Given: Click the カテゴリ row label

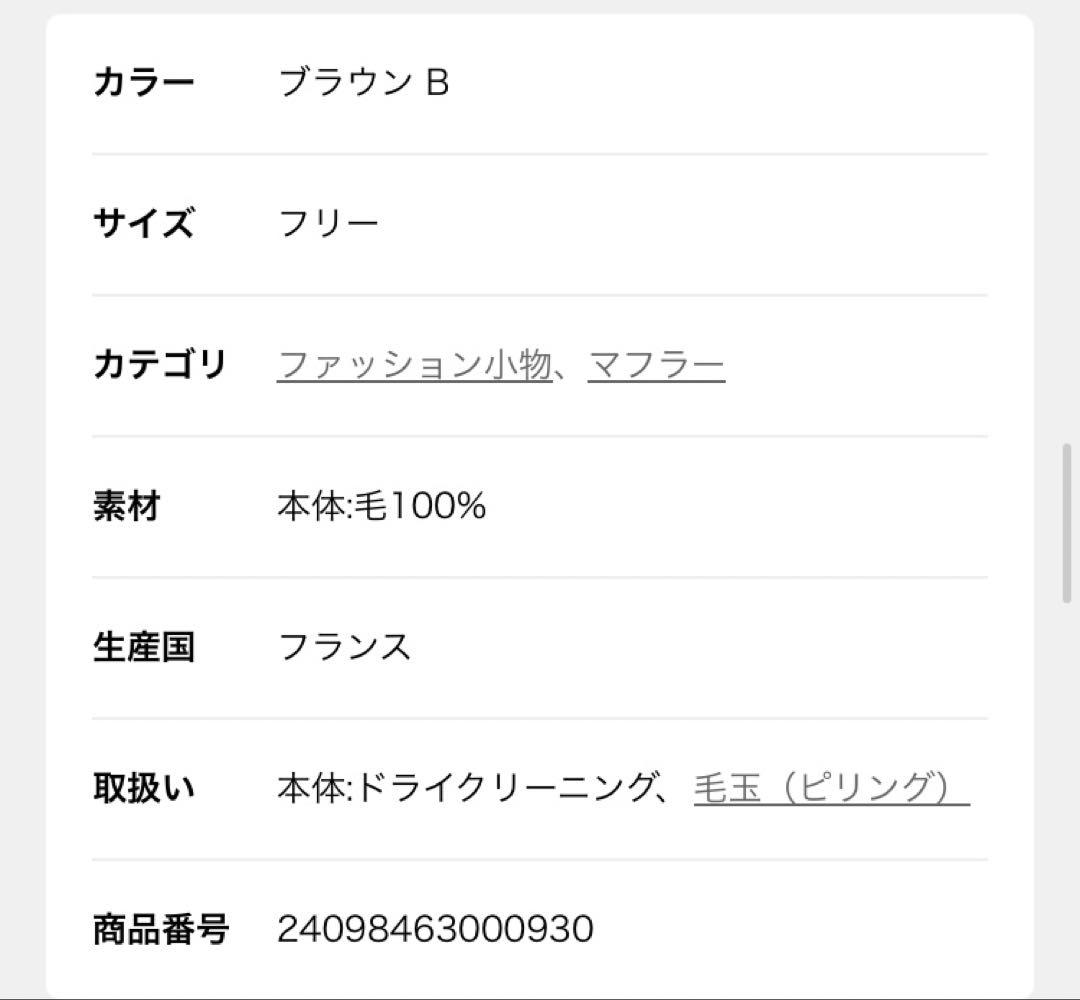Looking at the screenshot, I should [160, 365].
